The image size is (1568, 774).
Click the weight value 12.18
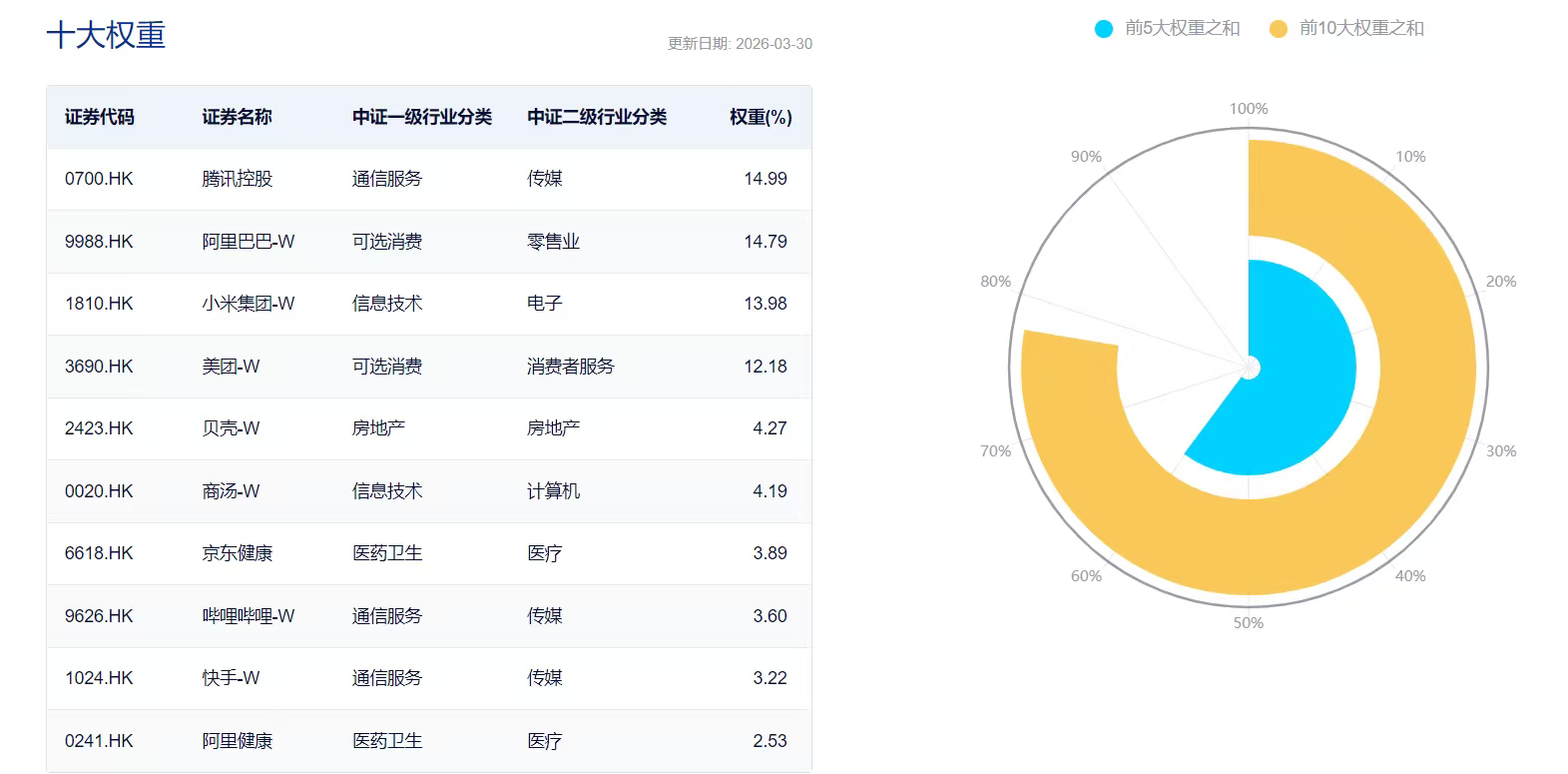[x=766, y=367]
